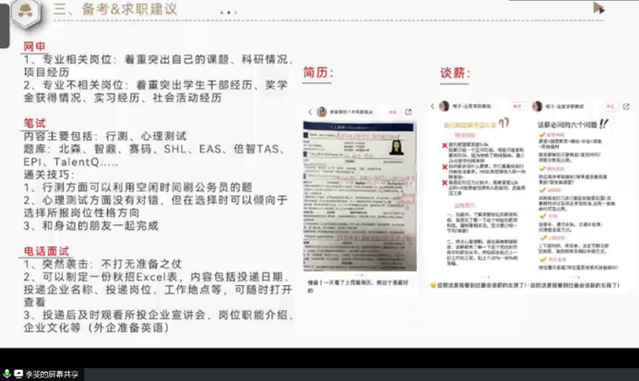639x381 pixels.
Task: Open the author avatar in the resume post
Action: (x=322, y=112)
